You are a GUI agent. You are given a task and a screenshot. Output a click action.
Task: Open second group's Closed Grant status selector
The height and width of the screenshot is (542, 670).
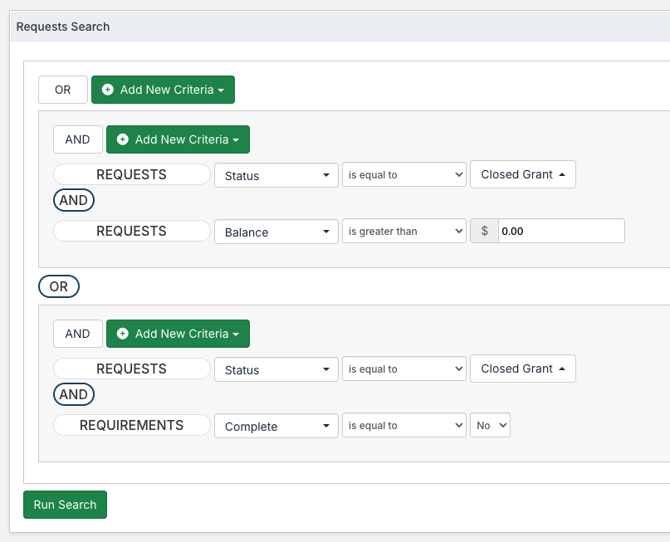[522, 368]
